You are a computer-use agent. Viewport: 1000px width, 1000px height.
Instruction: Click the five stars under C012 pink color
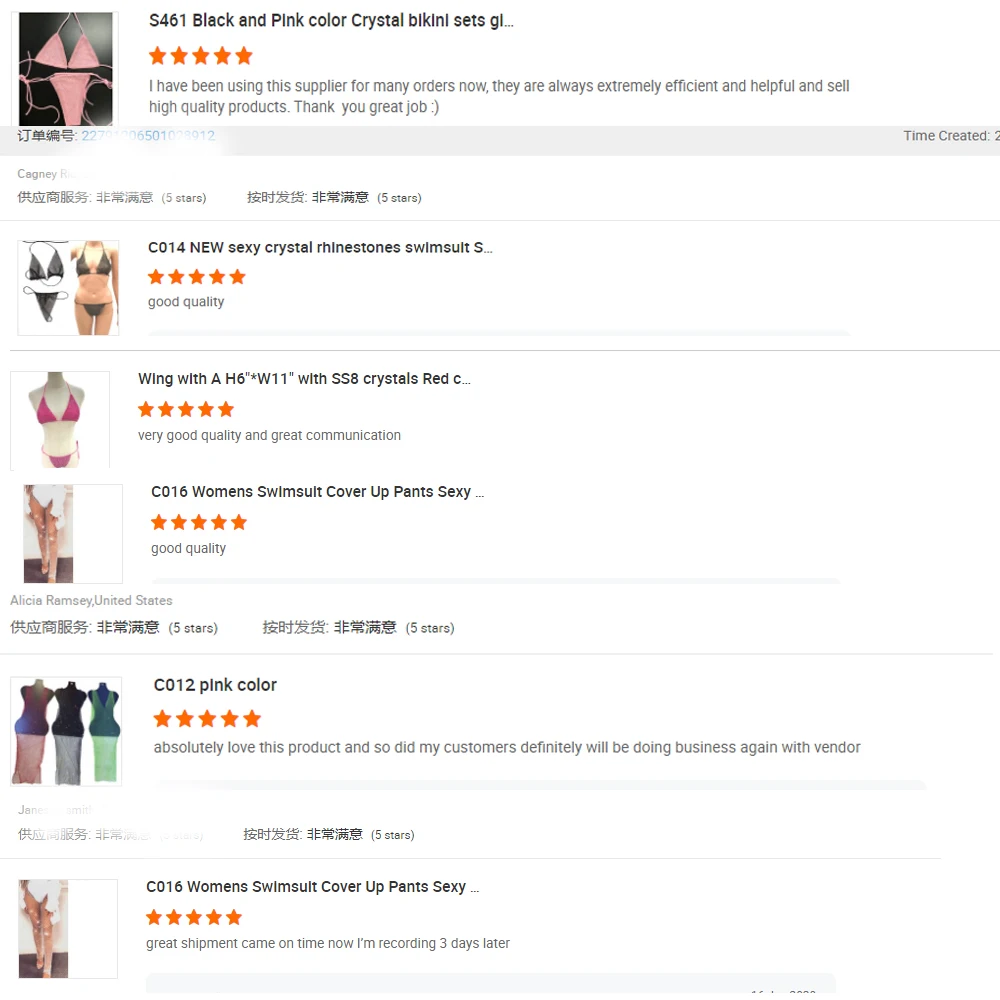(x=207, y=719)
